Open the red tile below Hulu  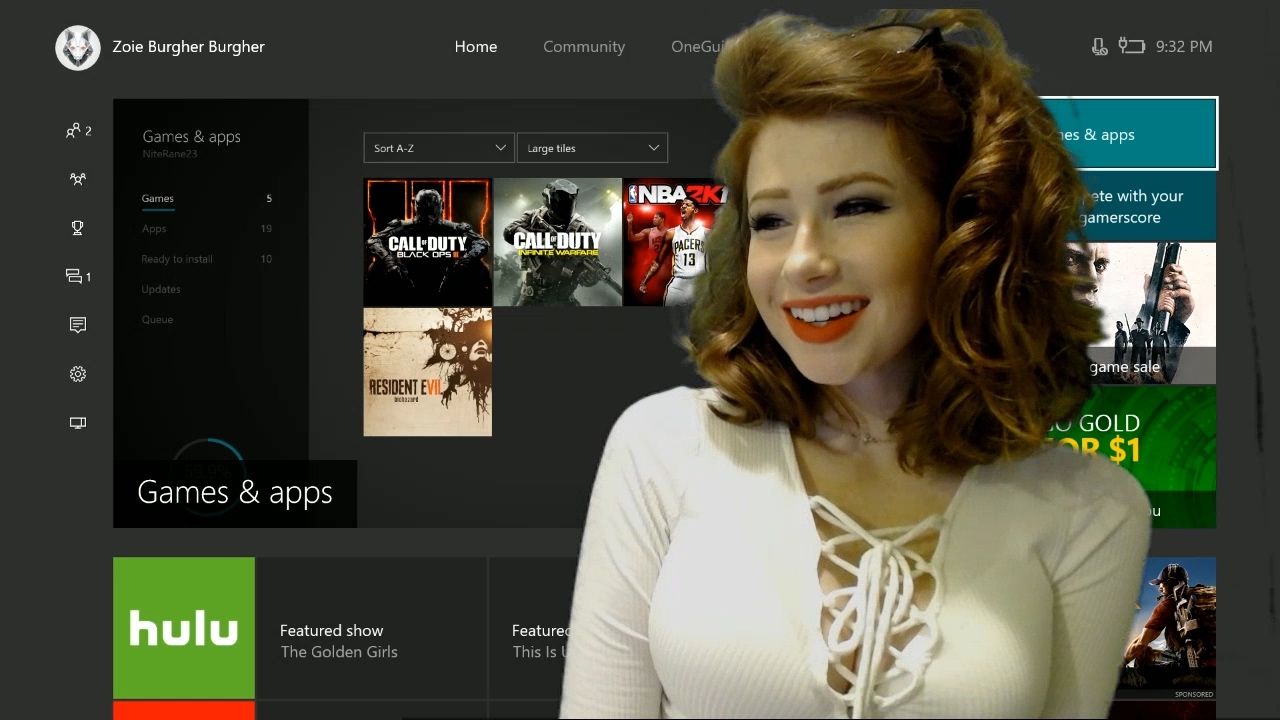[x=184, y=711]
